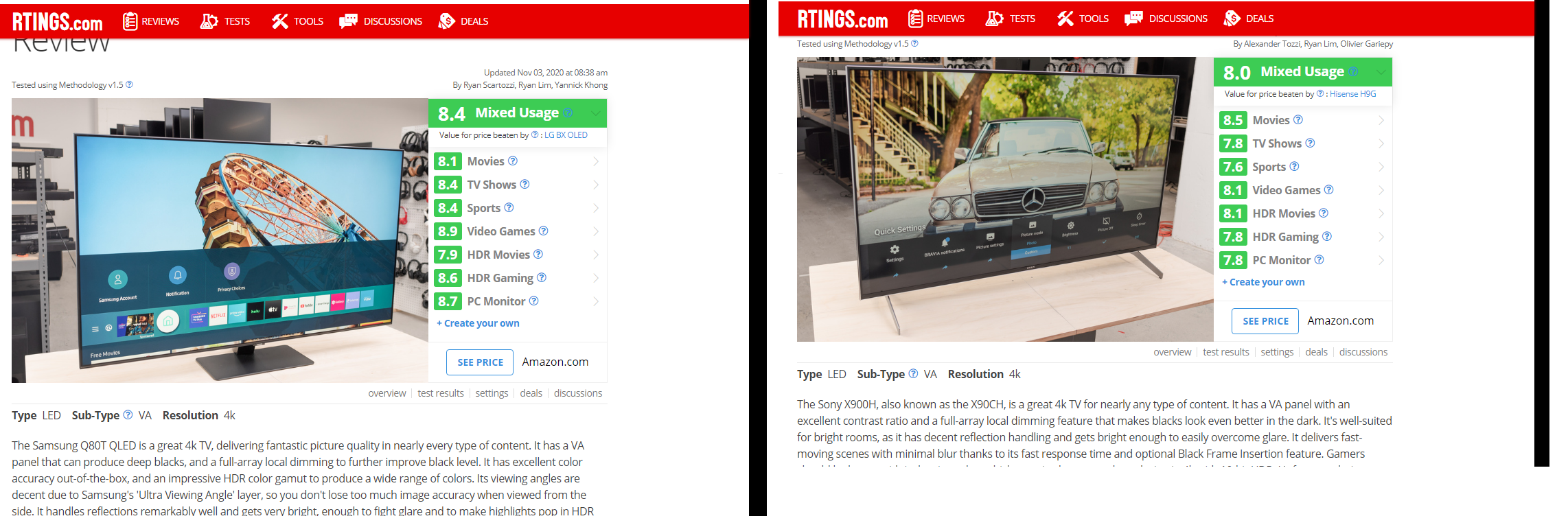Click help icon next to HDR Gaming 8.6
This screenshot has width=1568, height=525.
pos(542,277)
